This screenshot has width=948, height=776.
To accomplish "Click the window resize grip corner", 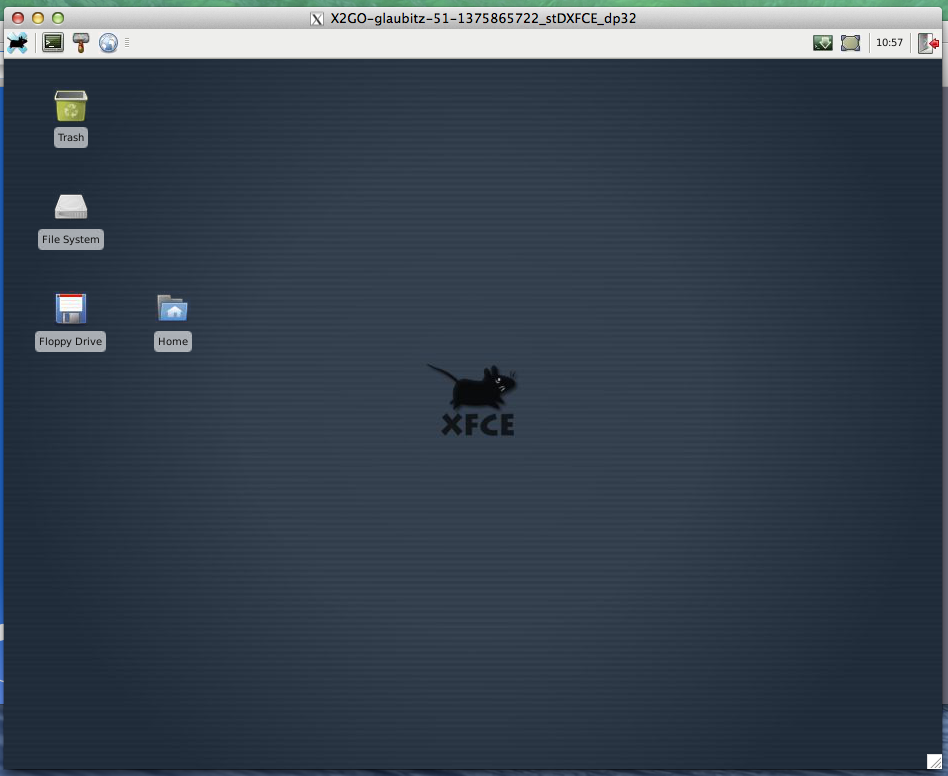I will pyautogui.click(x=934, y=761).
